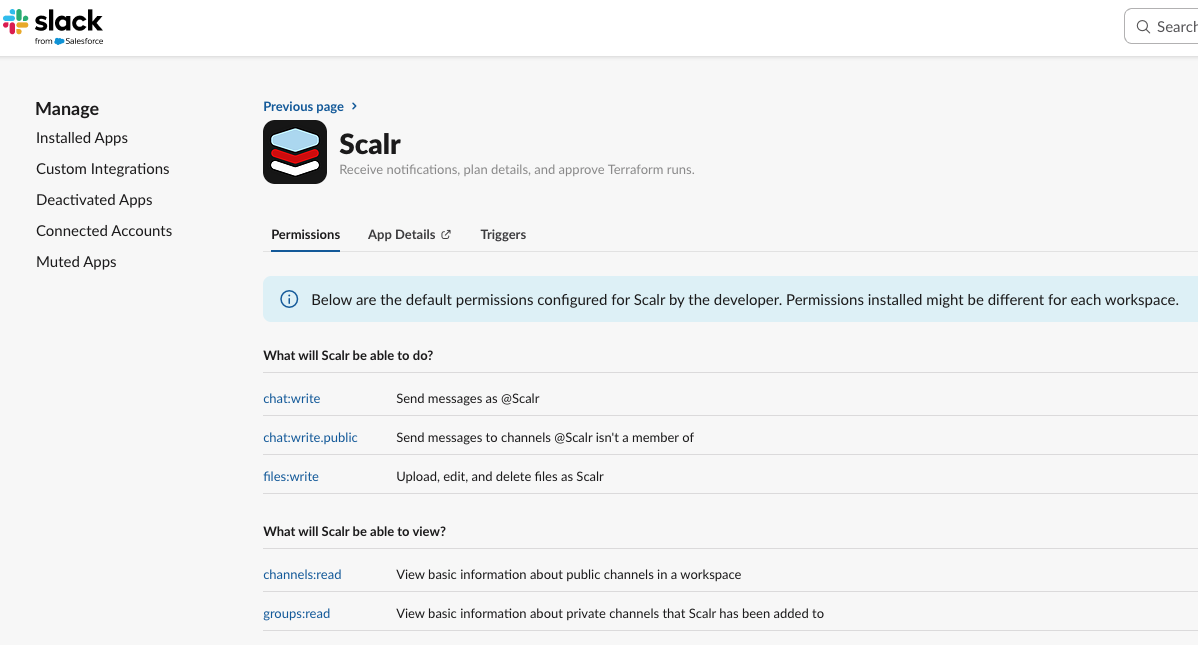Image resolution: width=1198 pixels, height=645 pixels.
Task: Open Custom Integrations in sidebar
Action: 102,169
